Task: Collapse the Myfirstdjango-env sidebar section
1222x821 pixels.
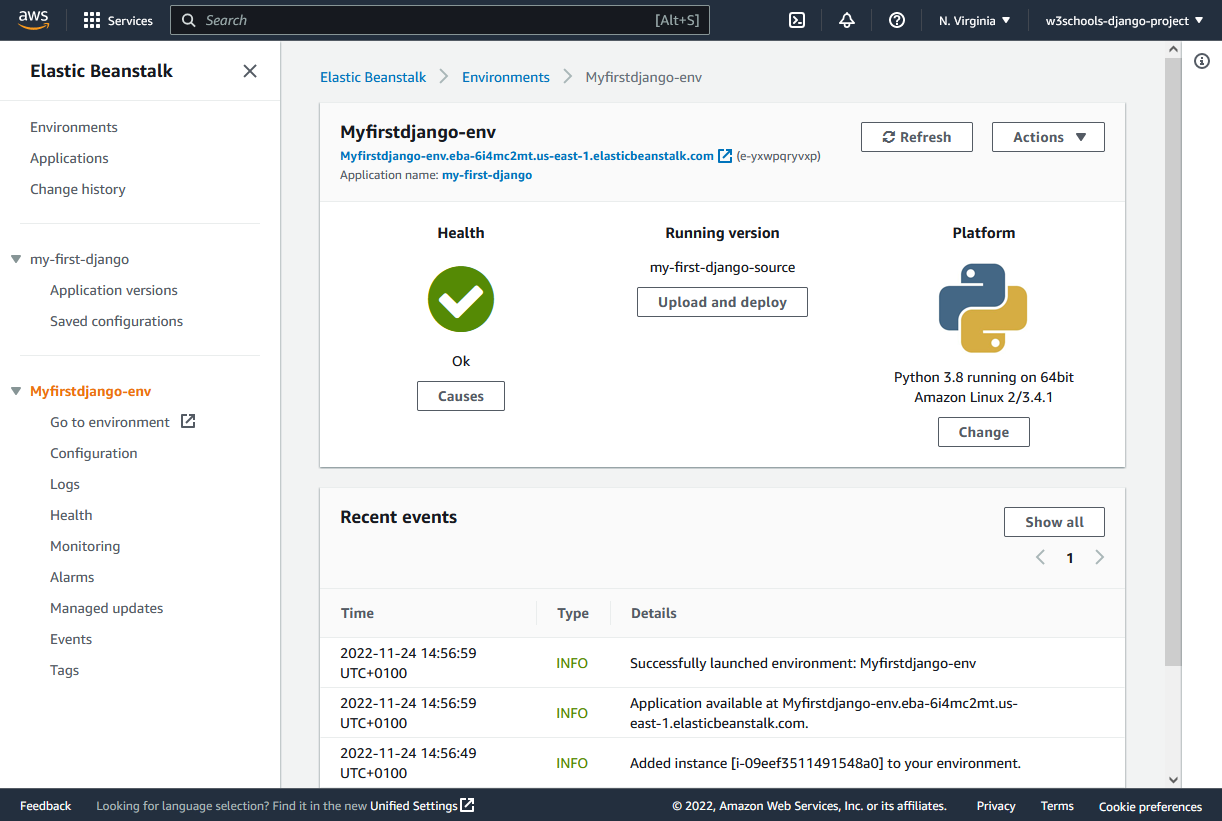Action: tap(16, 391)
